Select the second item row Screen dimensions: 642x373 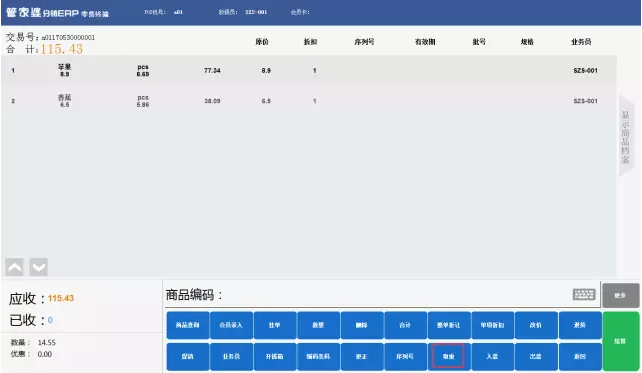click(x=309, y=101)
